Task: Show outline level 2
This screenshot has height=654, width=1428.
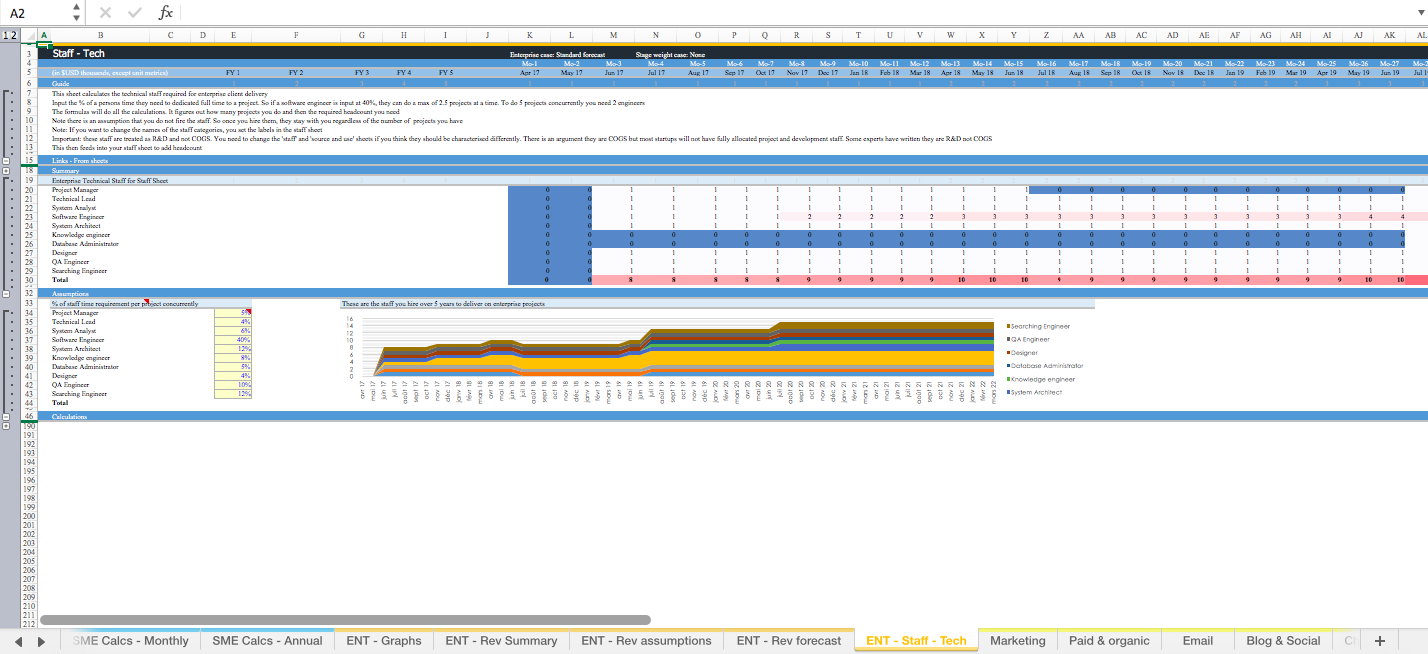Action: pos(14,35)
